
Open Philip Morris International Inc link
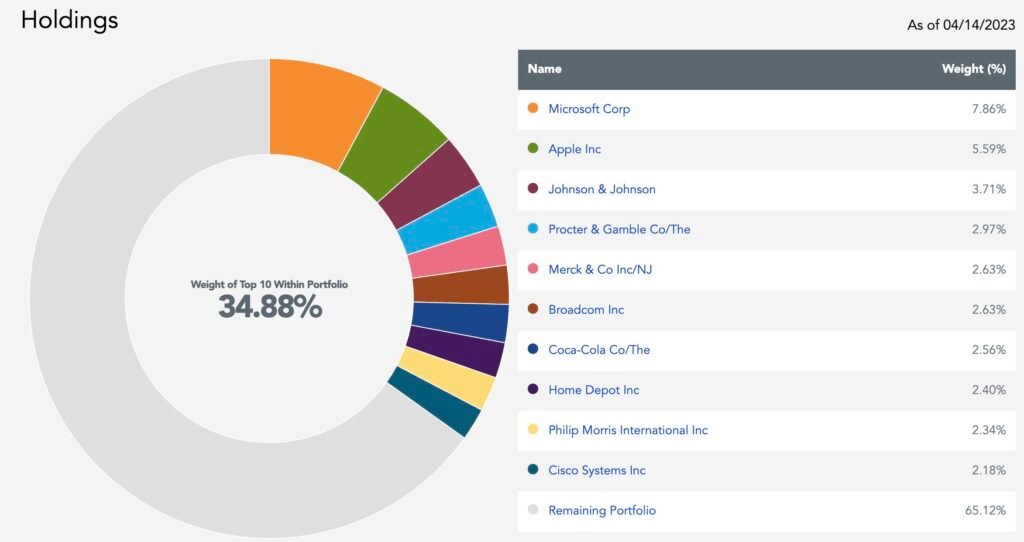627,430
